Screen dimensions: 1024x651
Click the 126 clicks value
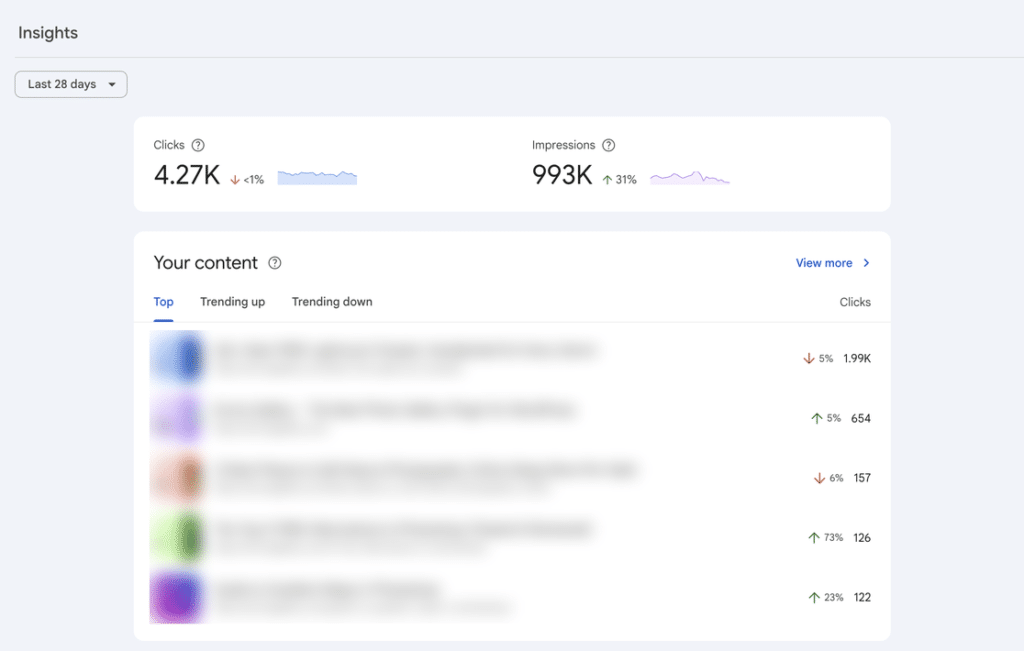point(862,538)
